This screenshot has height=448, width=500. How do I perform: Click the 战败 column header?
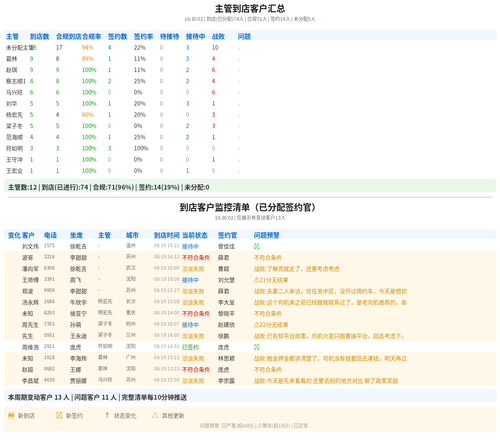click(x=218, y=36)
